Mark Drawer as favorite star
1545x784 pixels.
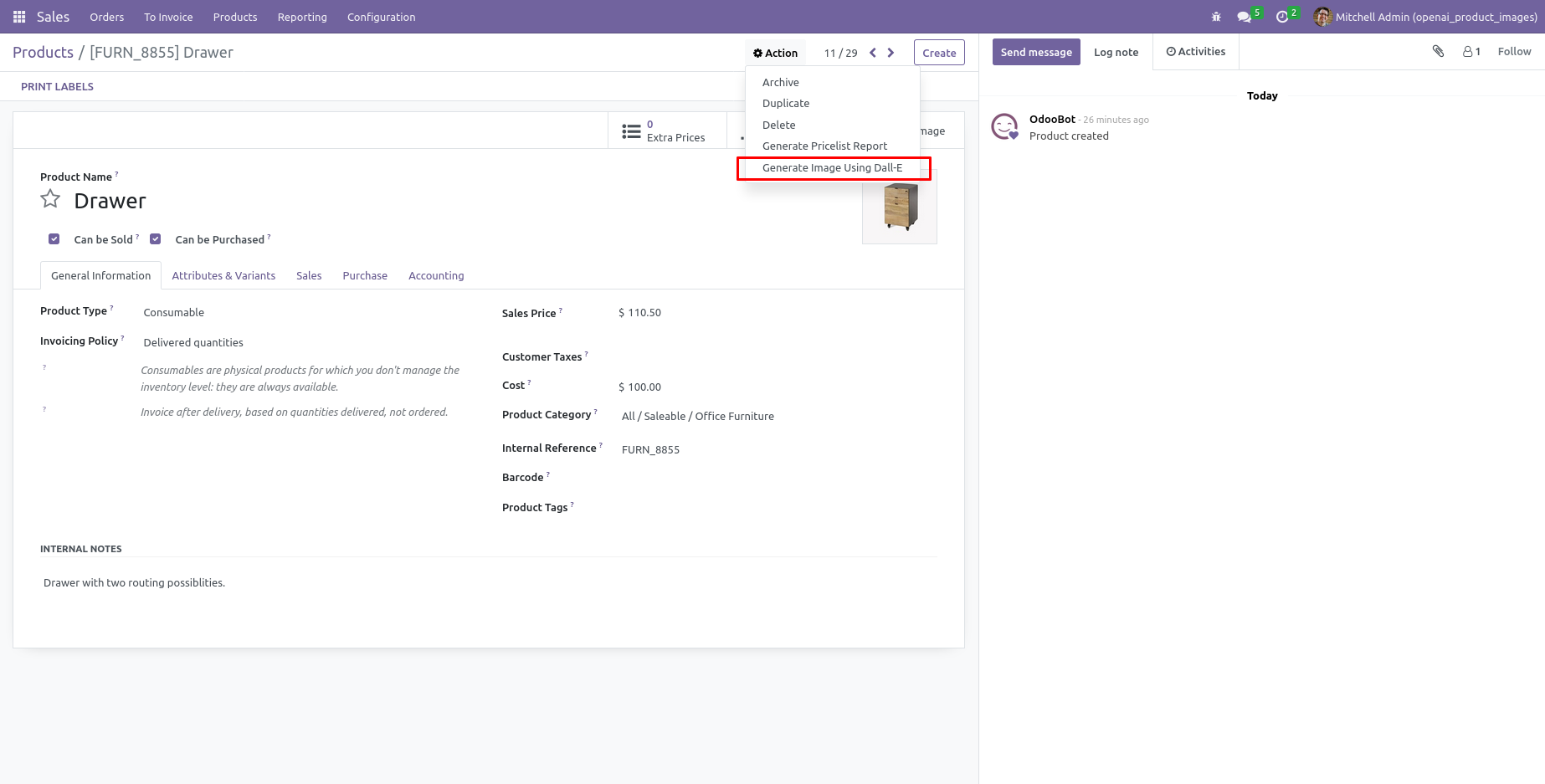(x=50, y=199)
